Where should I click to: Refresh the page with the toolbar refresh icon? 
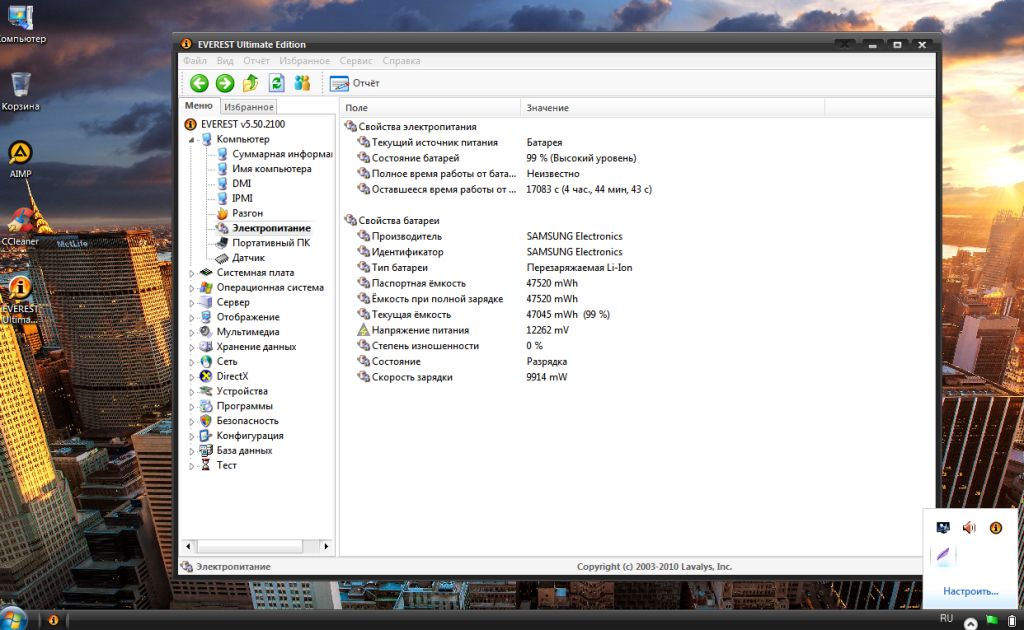pos(277,83)
